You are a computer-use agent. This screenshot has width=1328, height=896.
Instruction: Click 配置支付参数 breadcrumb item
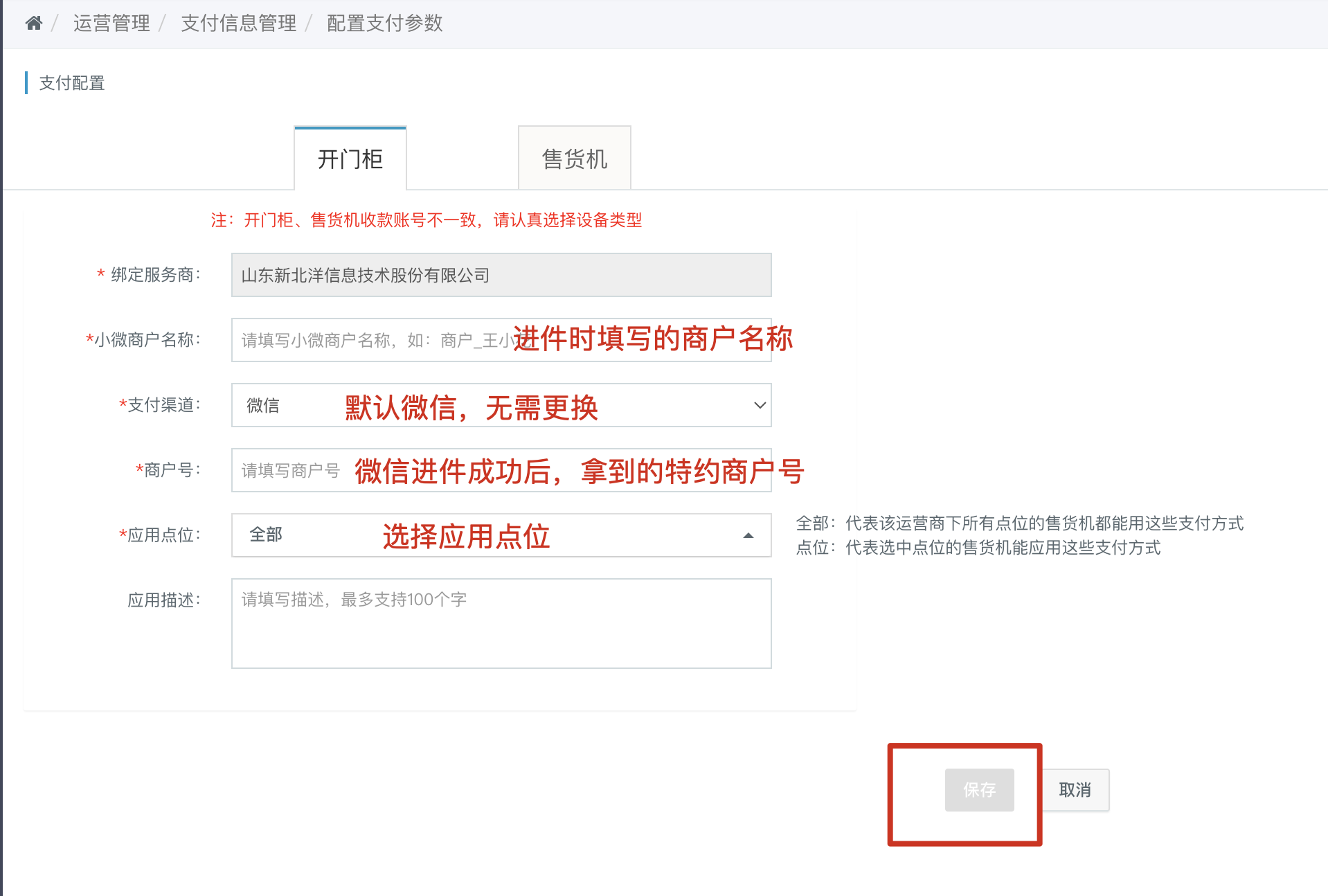(x=385, y=24)
